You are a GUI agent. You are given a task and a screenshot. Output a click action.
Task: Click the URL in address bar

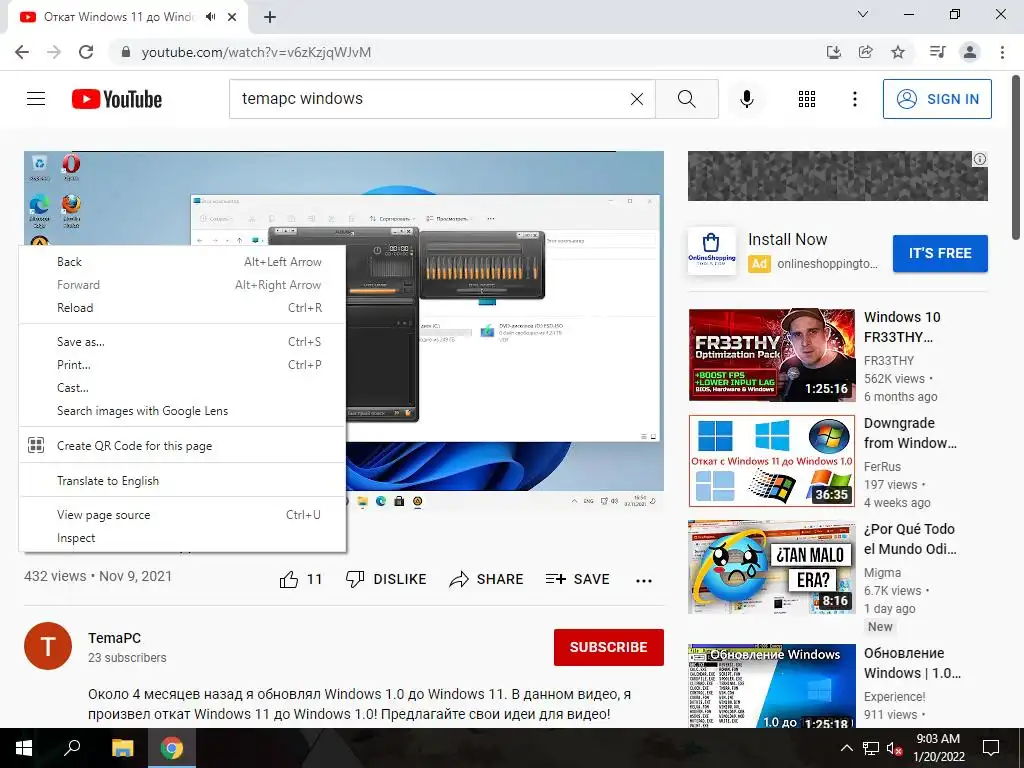click(x=256, y=52)
